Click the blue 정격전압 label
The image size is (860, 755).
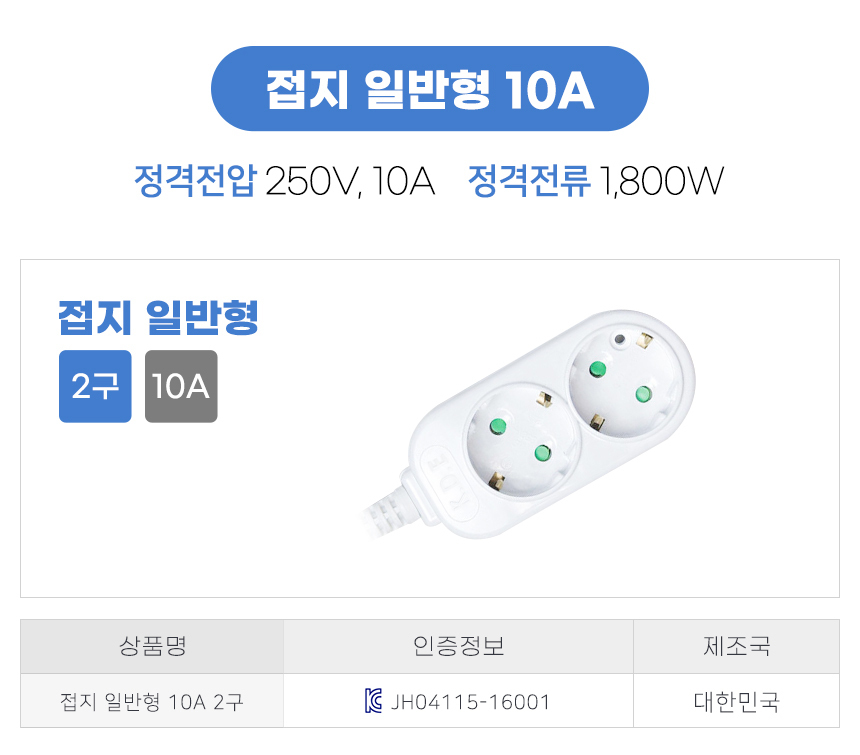click(195, 182)
